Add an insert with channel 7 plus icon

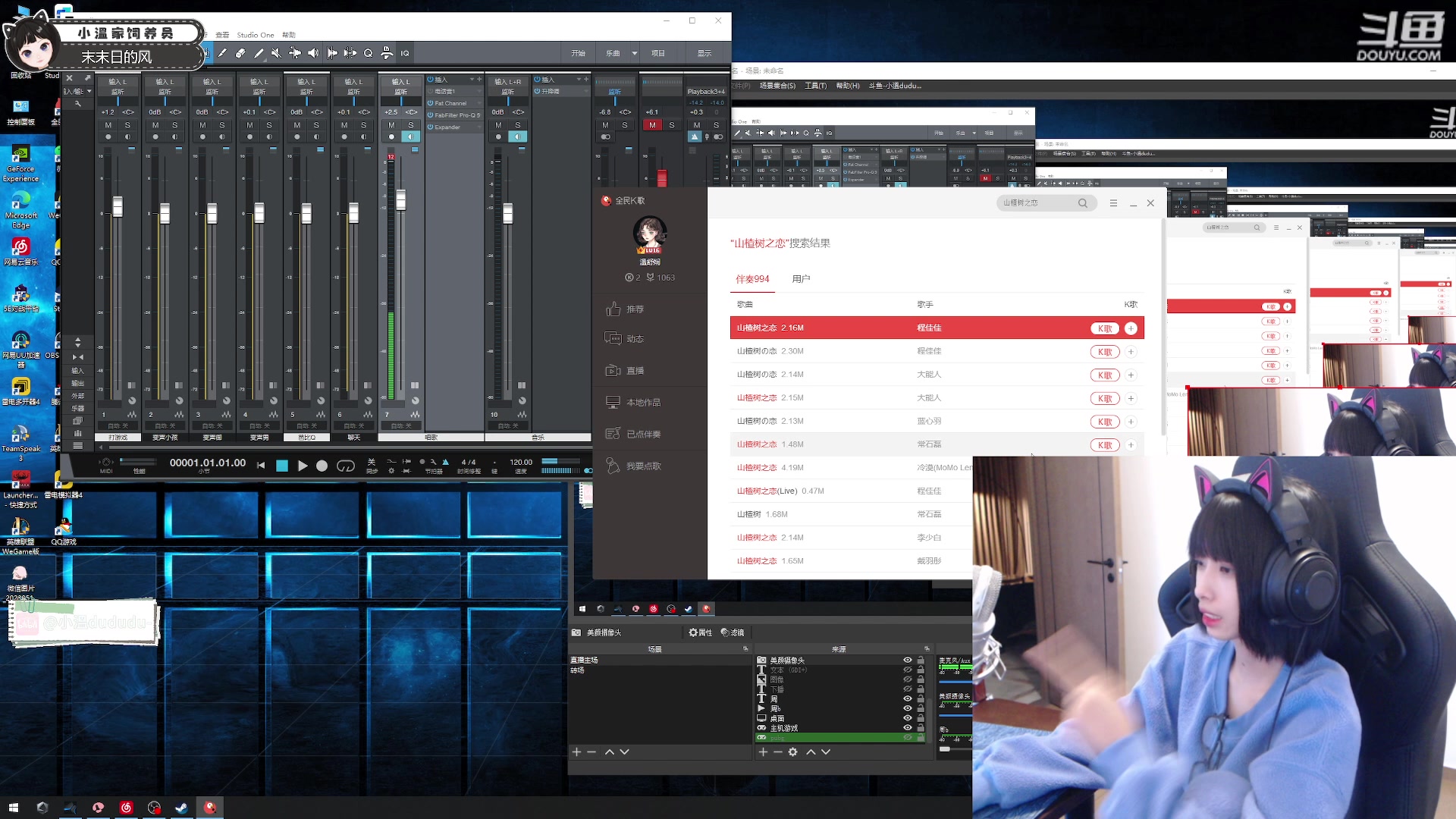click(479, 80)
